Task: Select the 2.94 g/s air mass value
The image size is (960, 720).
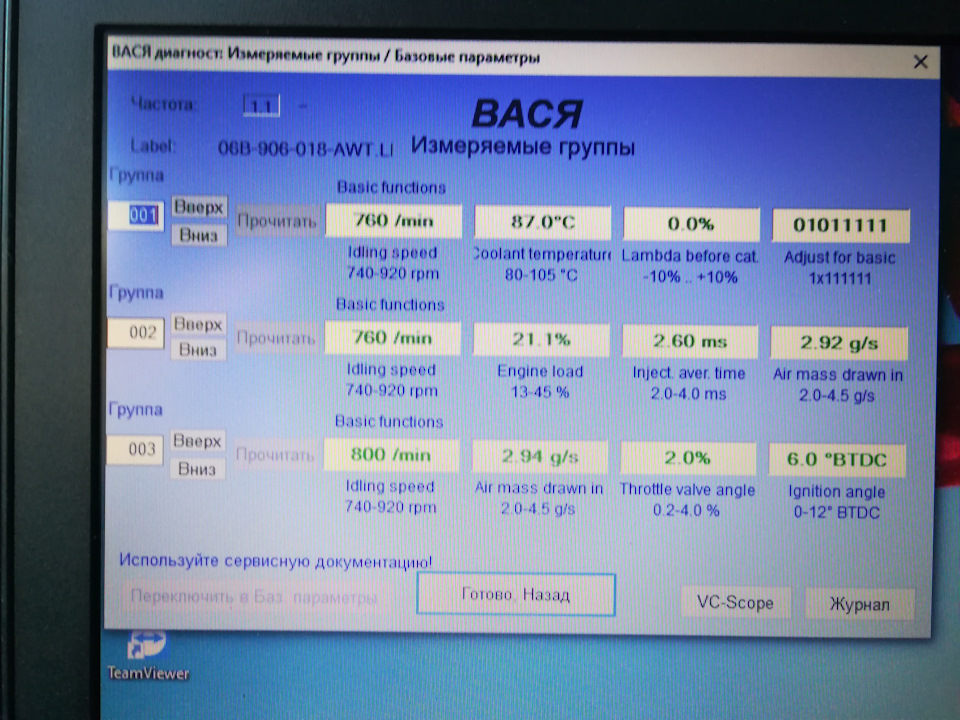Action: coord(540,457)
